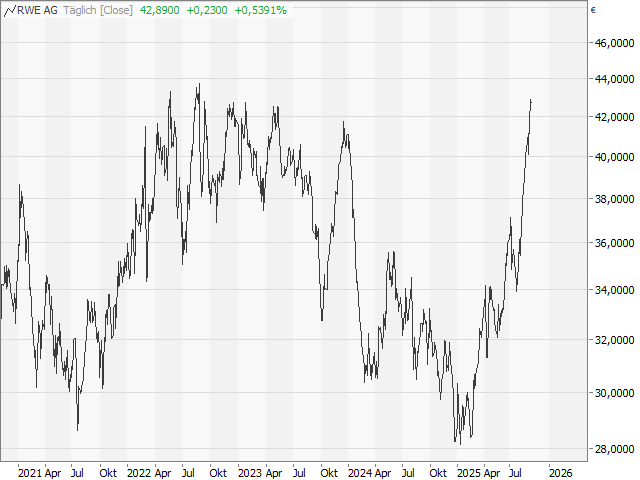Click the 28,0000 price axis label
Viewport: 640px width, 480px height.
[615, 449]
